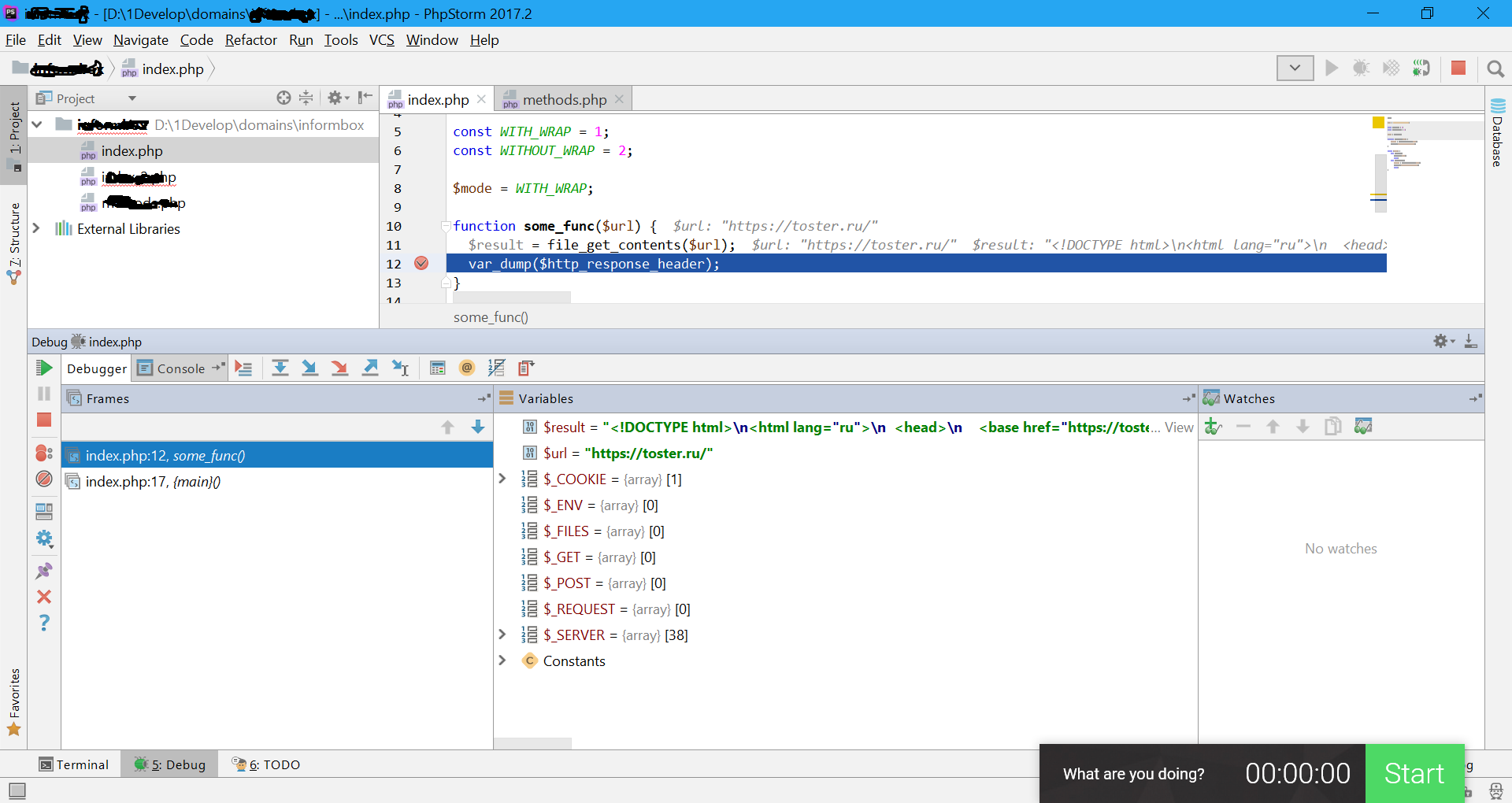
Task: Collapse all in Project panel
Action: pos(306,98)
